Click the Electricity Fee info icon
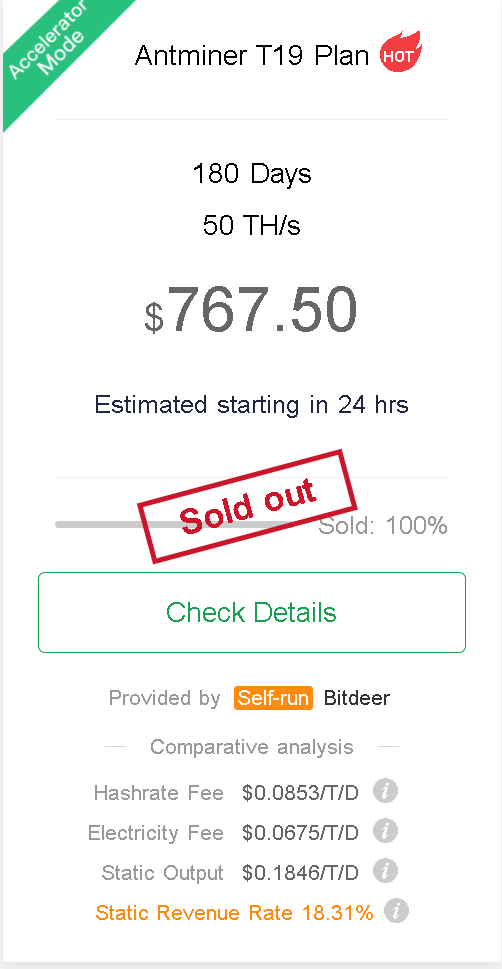The image size is (502, 969). point(385,831)
